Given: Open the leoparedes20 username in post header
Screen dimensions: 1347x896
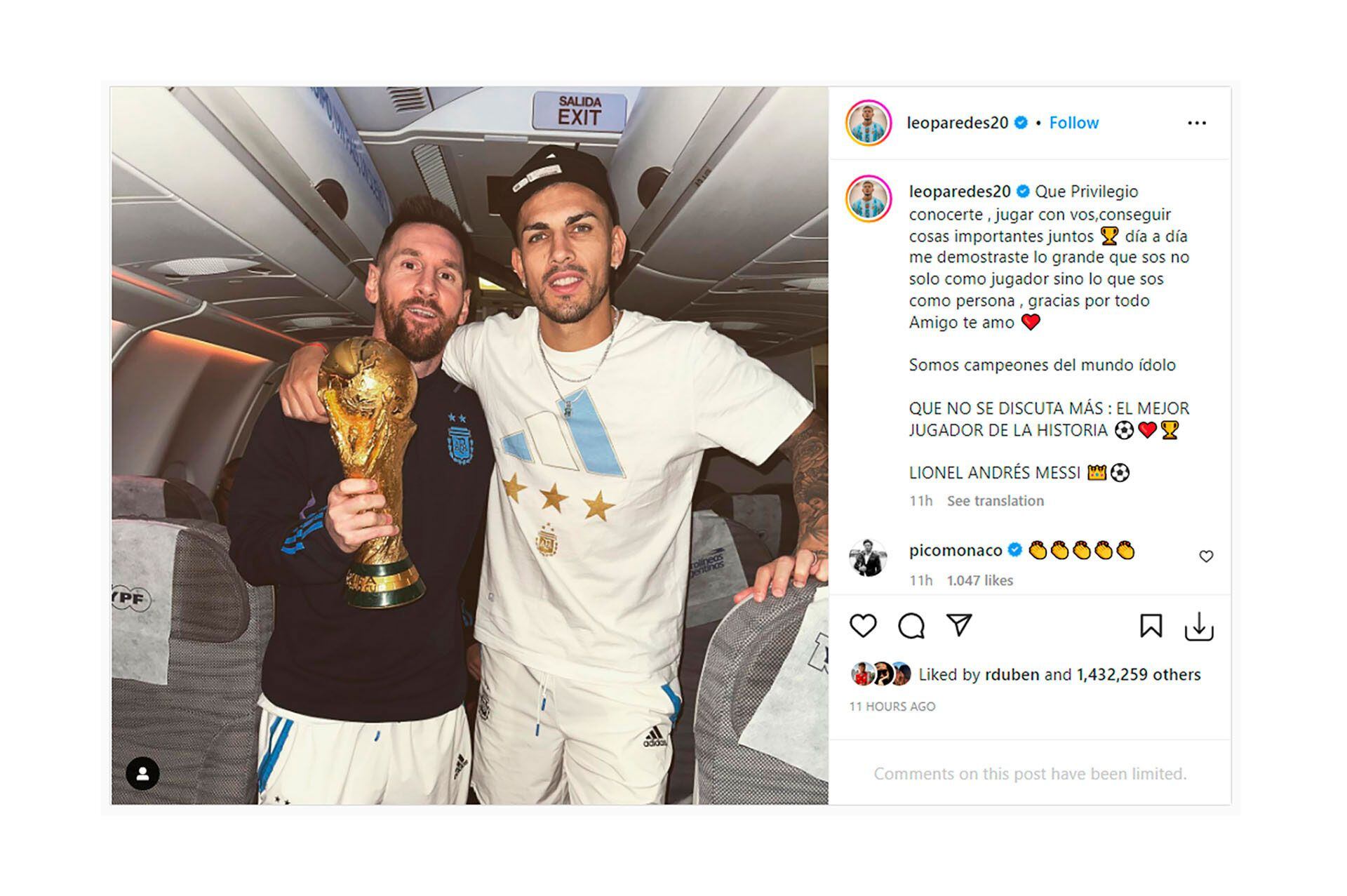Looking at the screenshot, I should point(957,123).
